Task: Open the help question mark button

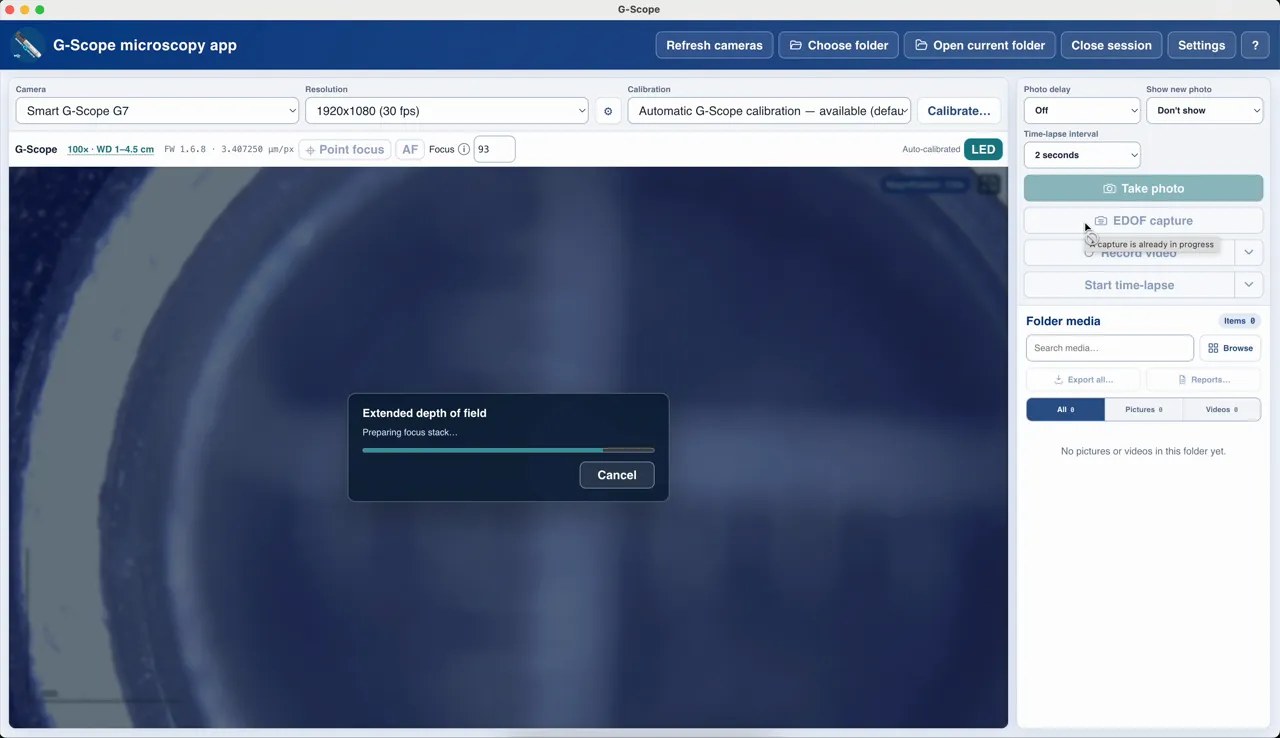Action: 1255,45
